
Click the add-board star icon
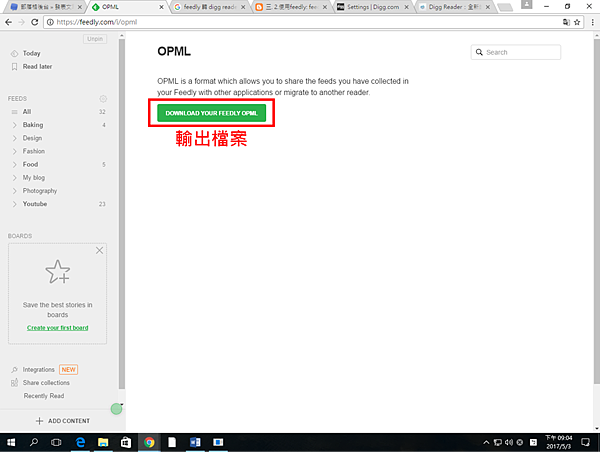[58, 272]
